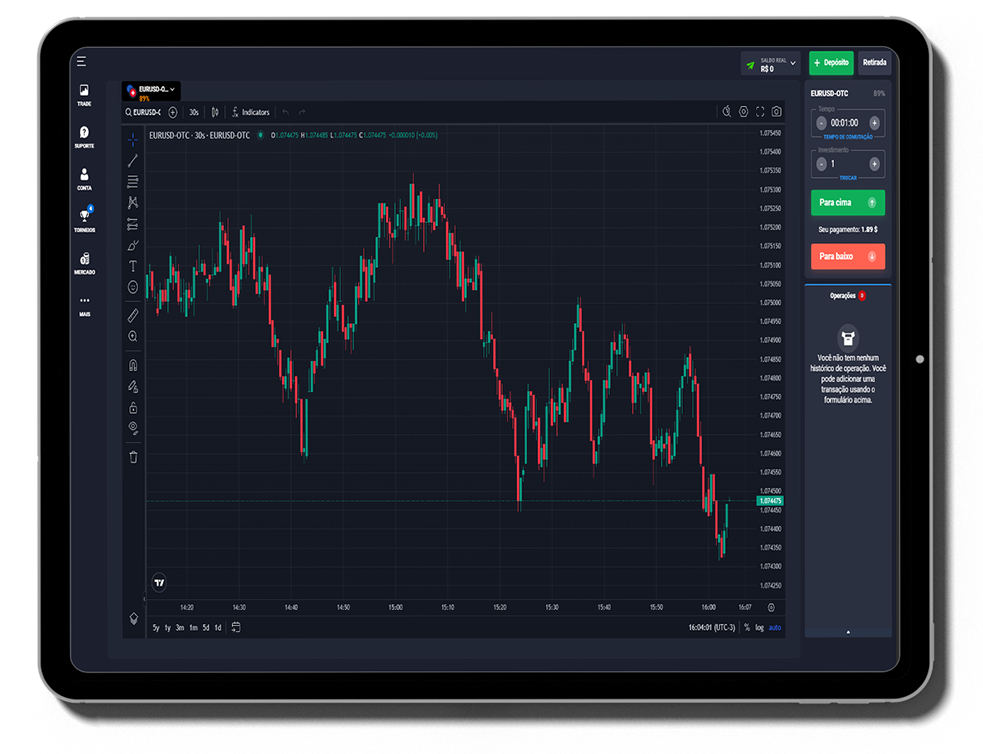Lock all drawing objects

(133, 407)
